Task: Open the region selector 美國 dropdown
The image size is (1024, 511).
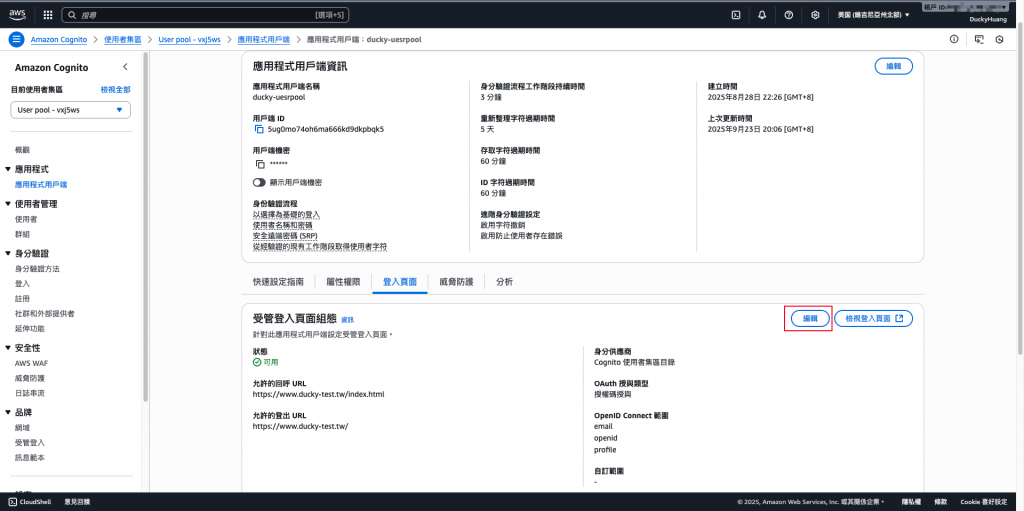Action: 873,14
